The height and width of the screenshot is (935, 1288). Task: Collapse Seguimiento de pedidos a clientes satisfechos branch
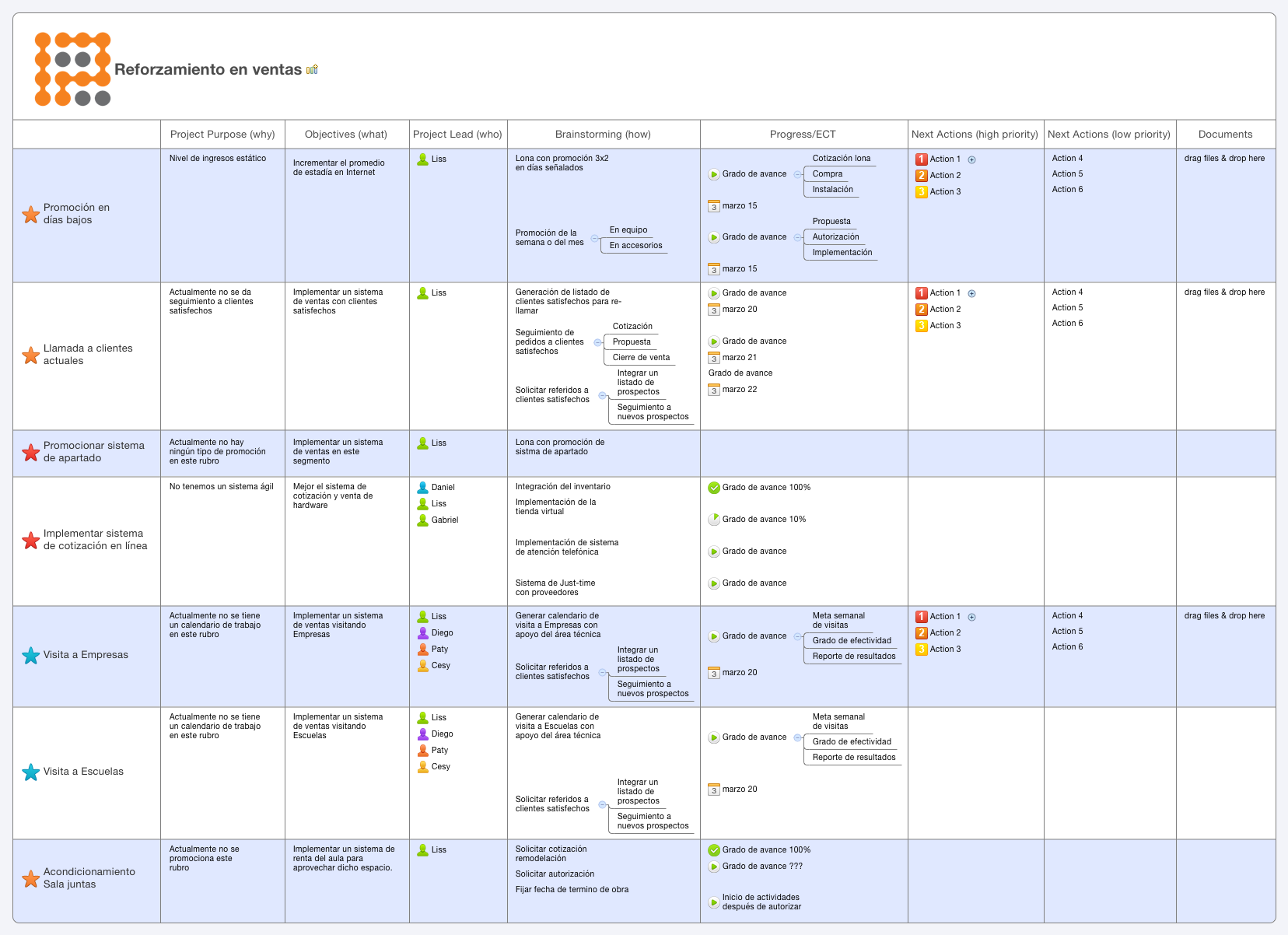tap(597, 342)
